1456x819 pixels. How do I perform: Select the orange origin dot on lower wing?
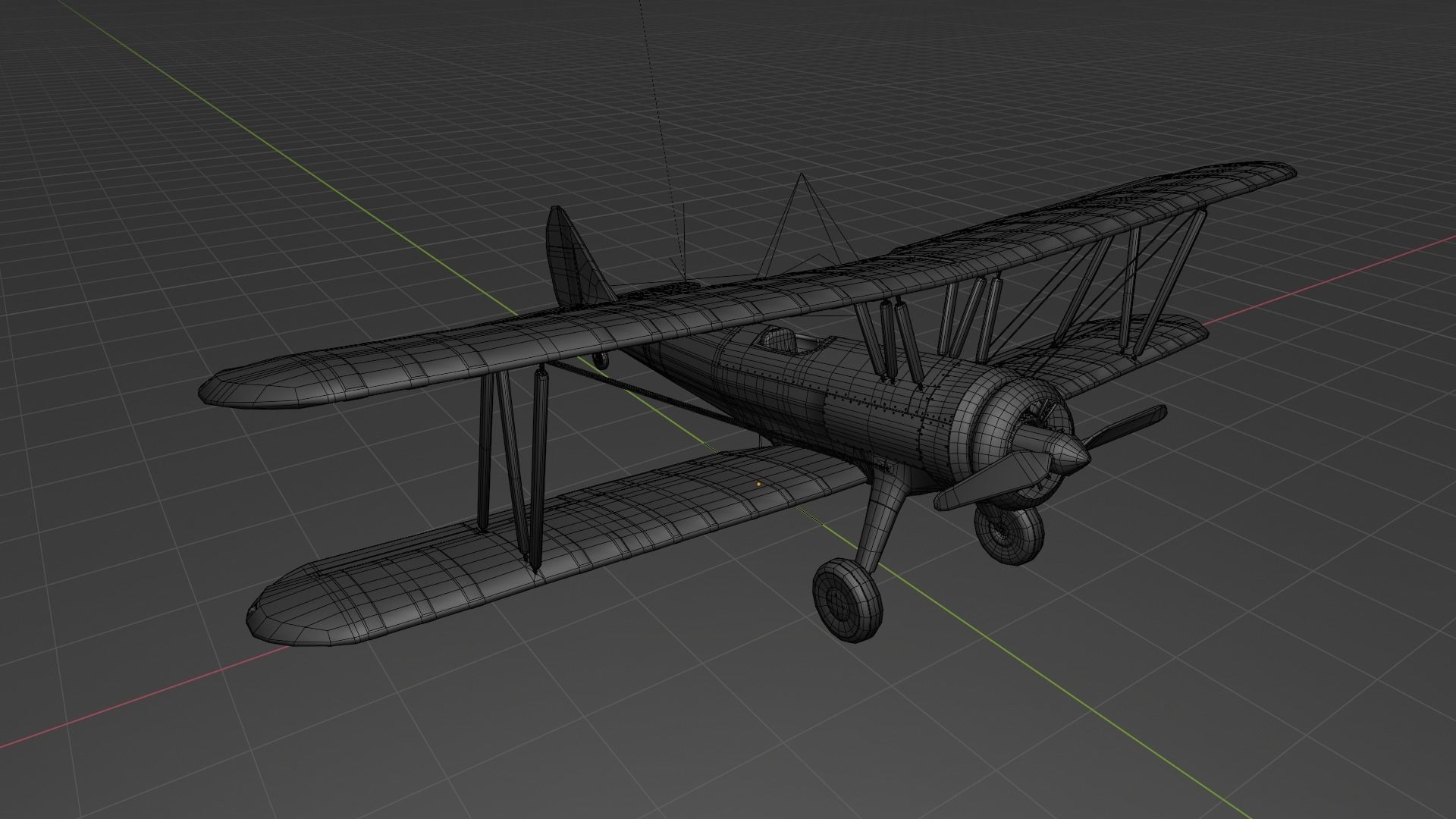point(758,483)
